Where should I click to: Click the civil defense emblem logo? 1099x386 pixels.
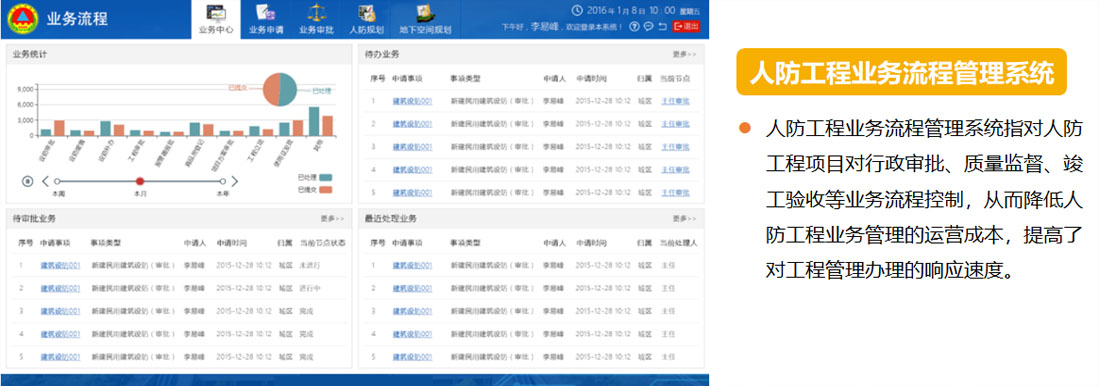pos(23,19)
